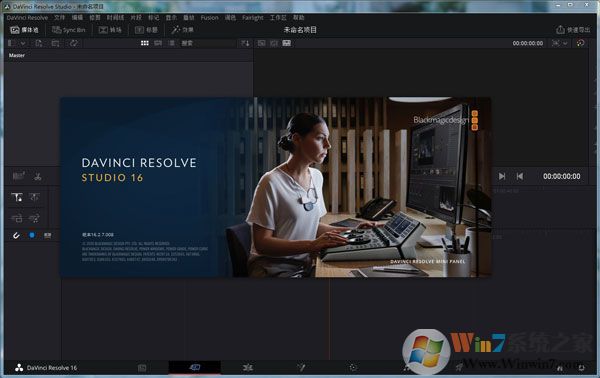
Task: Switch to the Deliver page rocket icon
Action: 459,368
